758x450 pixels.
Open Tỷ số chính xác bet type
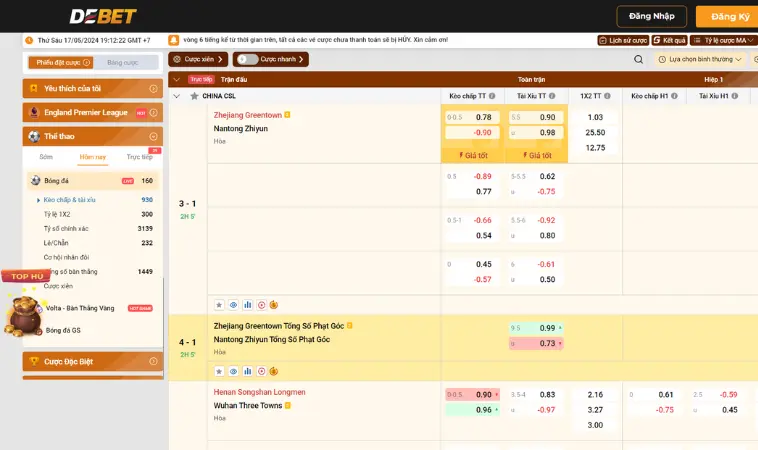click(66, 228)
